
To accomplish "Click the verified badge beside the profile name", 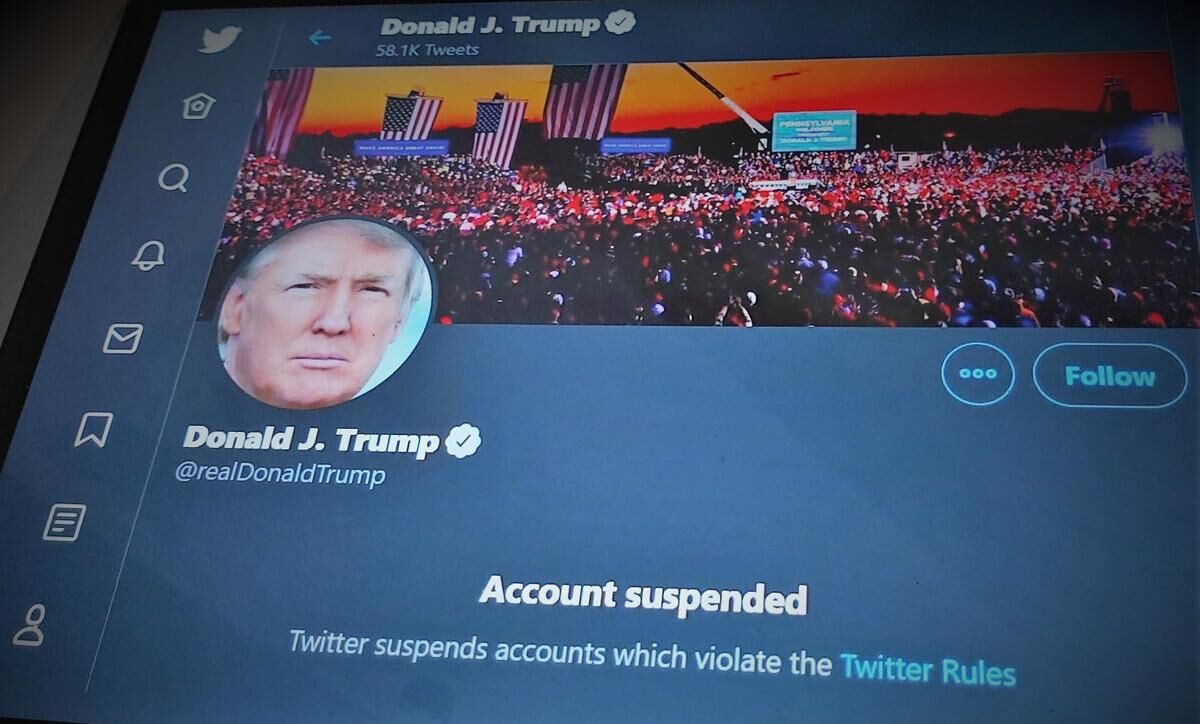I will (x=462, y=440).
